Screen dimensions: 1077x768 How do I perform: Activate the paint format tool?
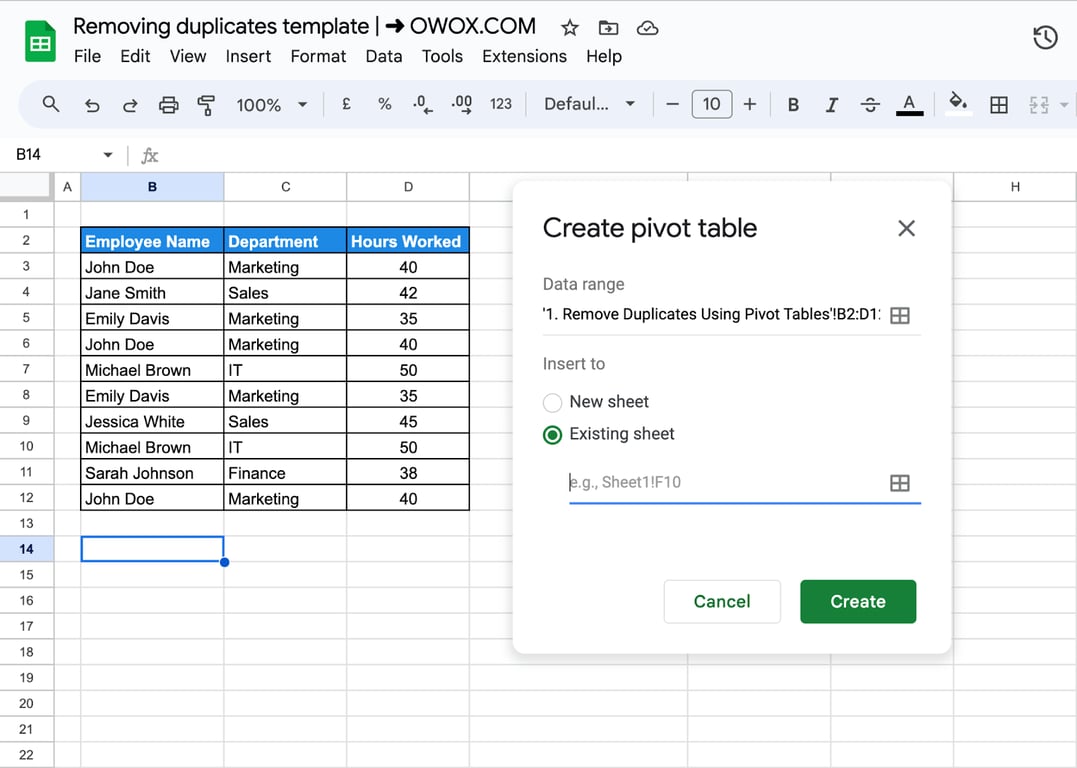tap(206, 105)
